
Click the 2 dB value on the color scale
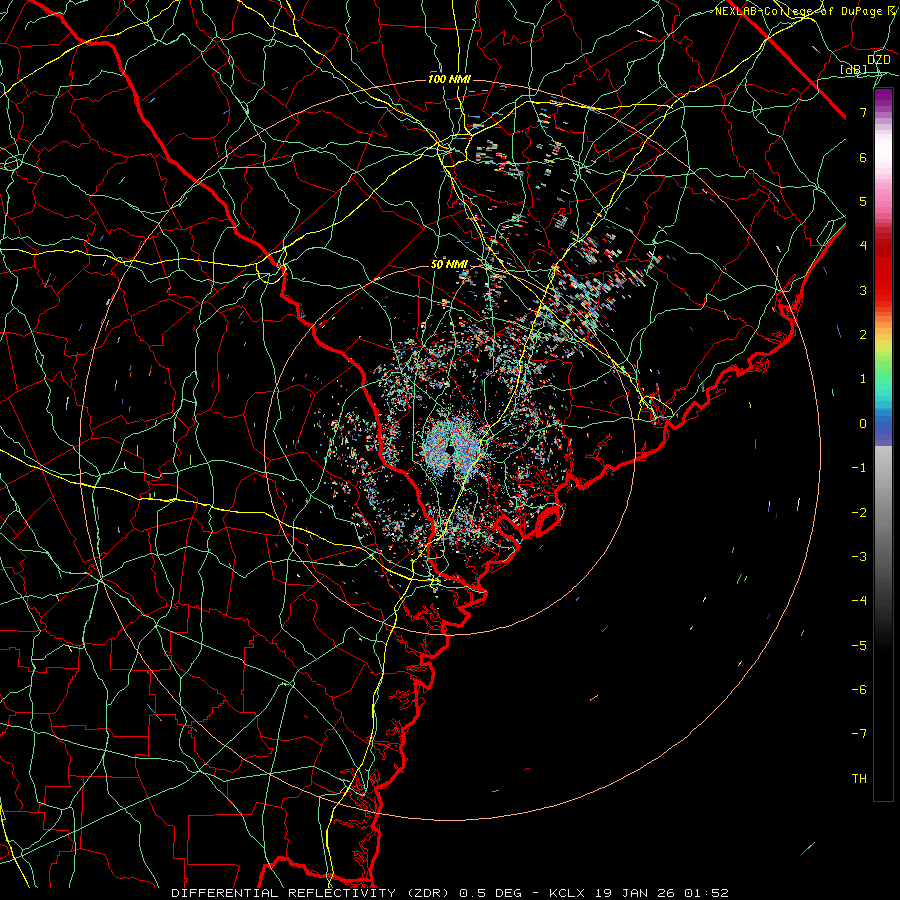(863, 335)
